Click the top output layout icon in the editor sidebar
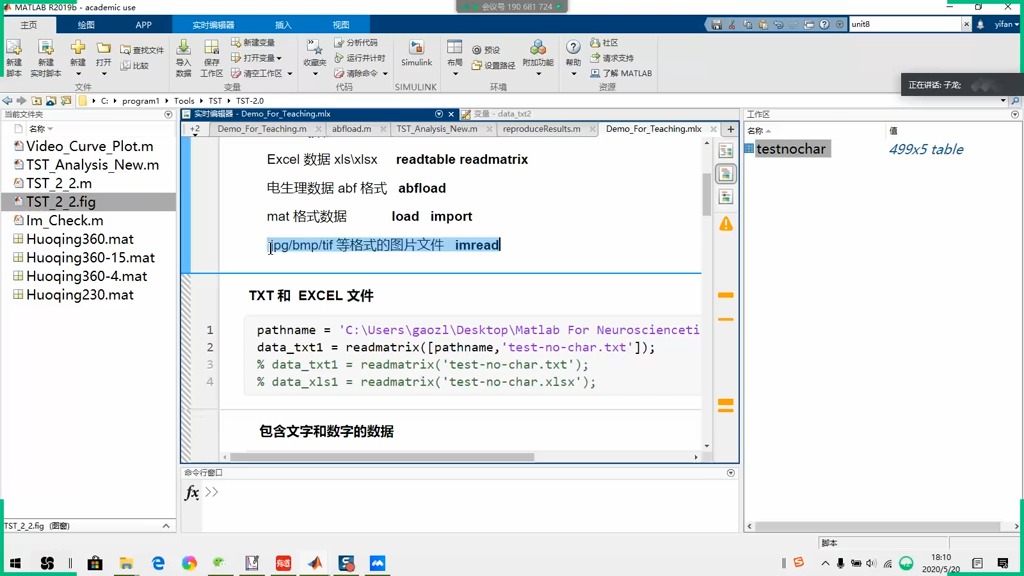Viewport: 1024px width, 576px height. coord(726,151)
